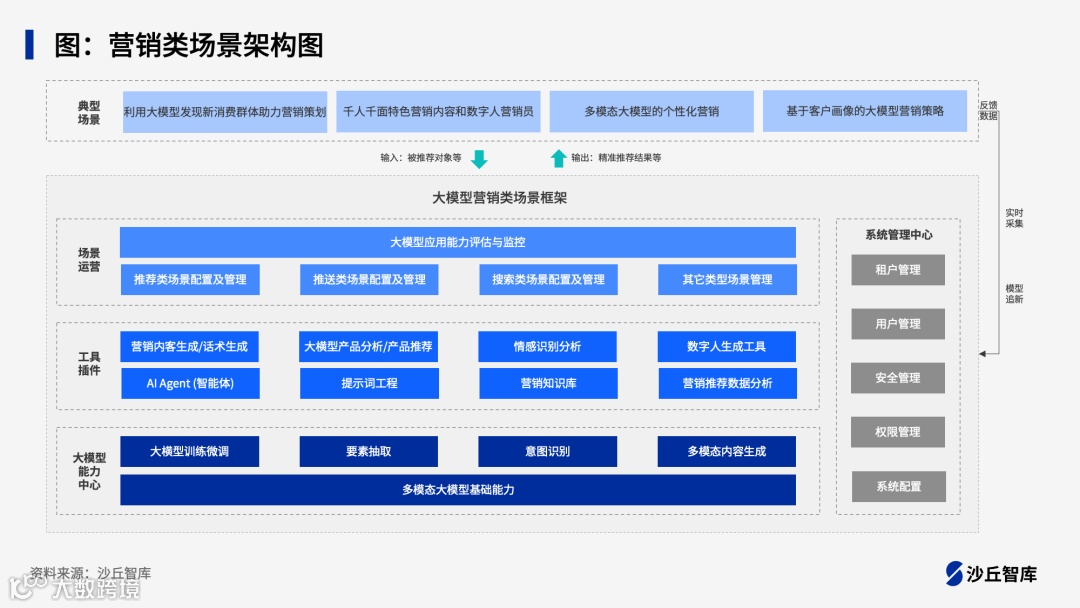Click the 基于客户画像的大模型营销策略 box
Image resolution: width=1080 pixels, height=608 pixels.
865,111
